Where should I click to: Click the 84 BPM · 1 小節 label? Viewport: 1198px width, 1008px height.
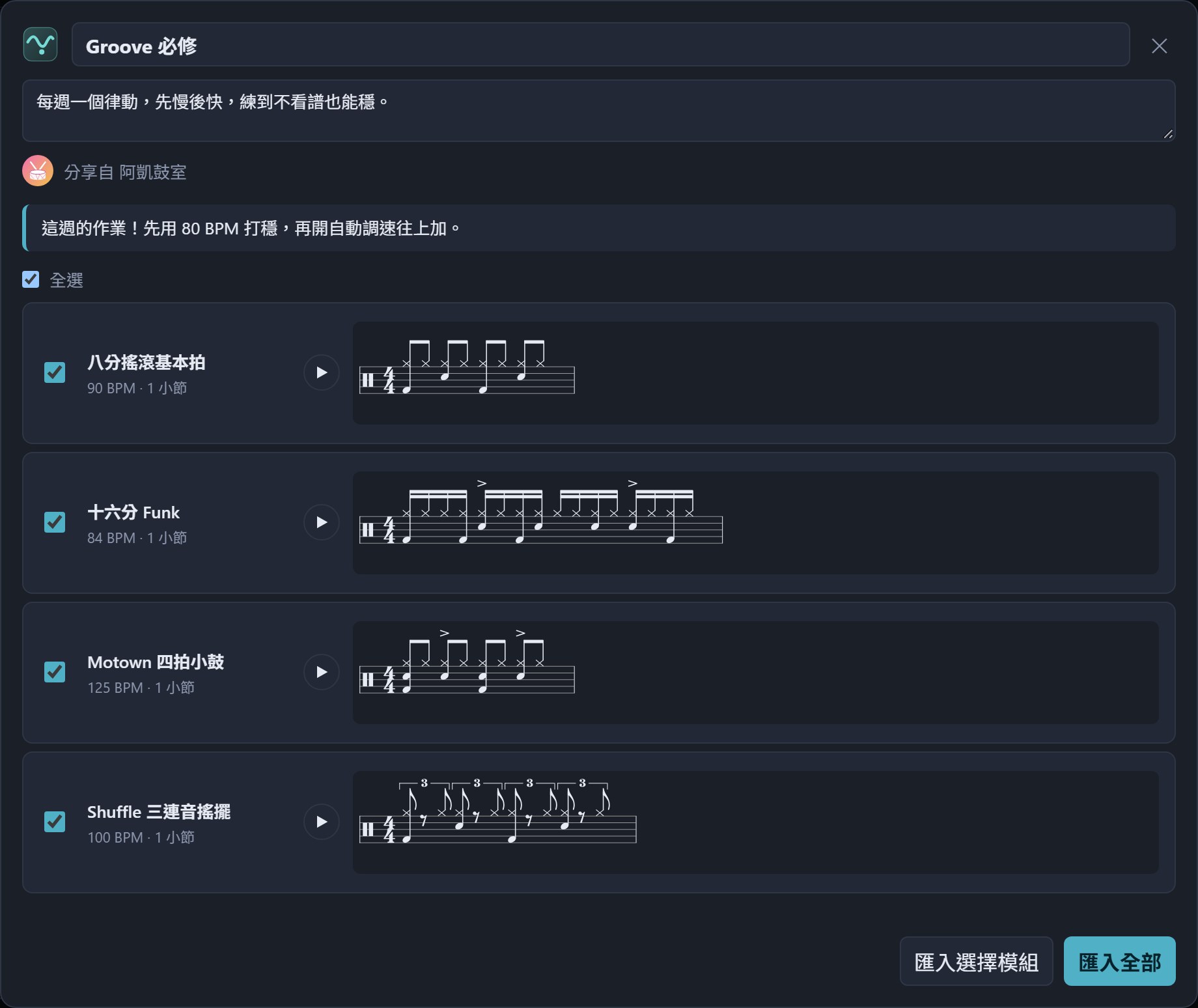[137, 538]
